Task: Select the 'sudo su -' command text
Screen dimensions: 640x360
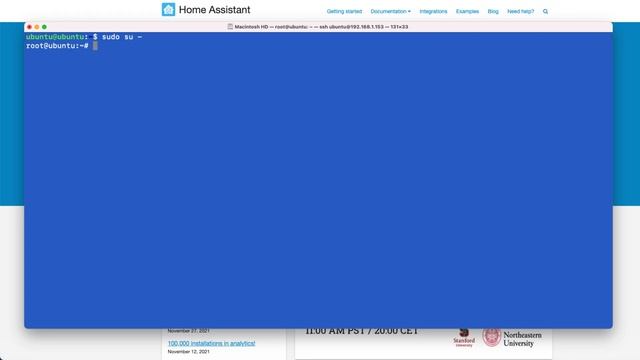Action: click(122, 37)
